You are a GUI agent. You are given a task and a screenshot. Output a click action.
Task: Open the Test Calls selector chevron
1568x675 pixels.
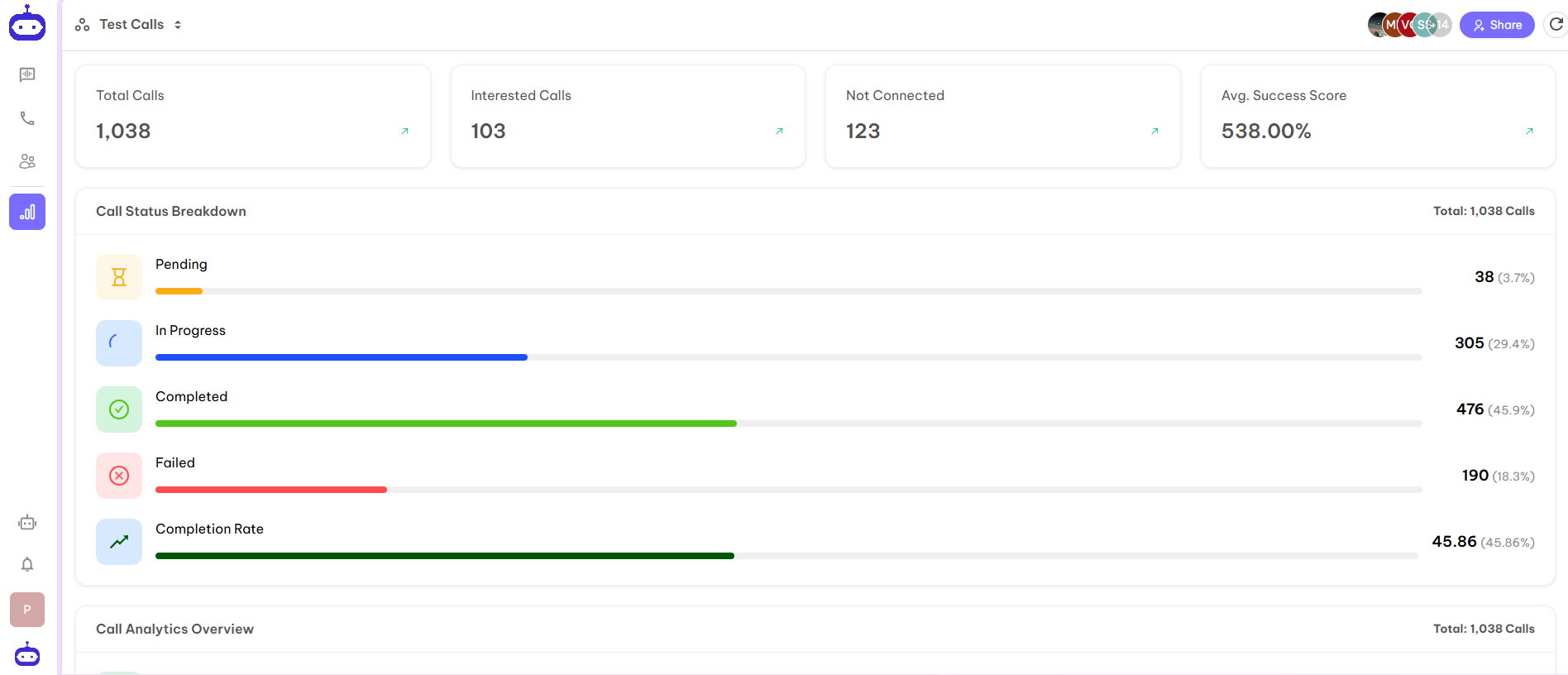click(178, 24)
